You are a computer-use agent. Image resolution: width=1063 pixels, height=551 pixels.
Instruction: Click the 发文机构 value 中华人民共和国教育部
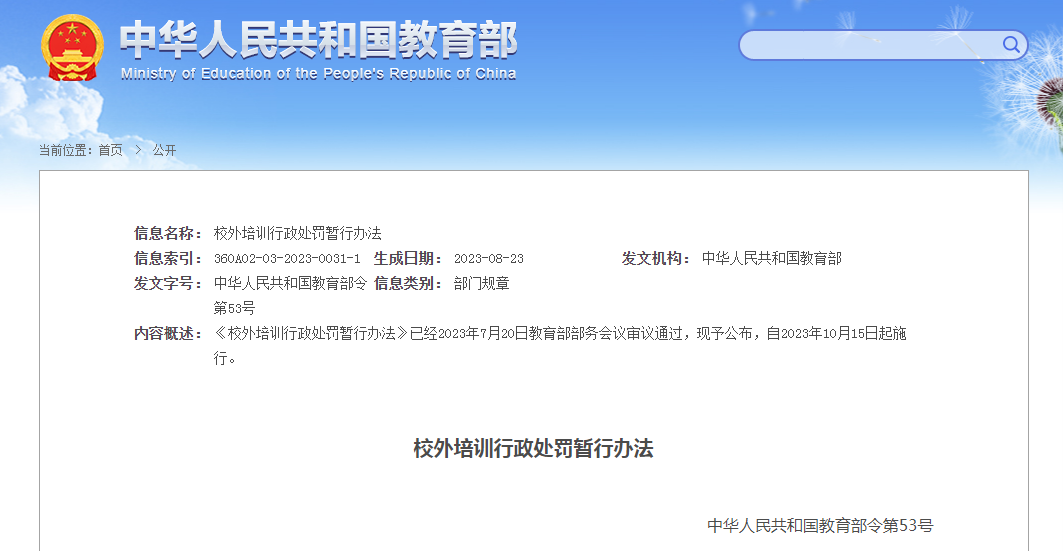(x=771, y=258)
